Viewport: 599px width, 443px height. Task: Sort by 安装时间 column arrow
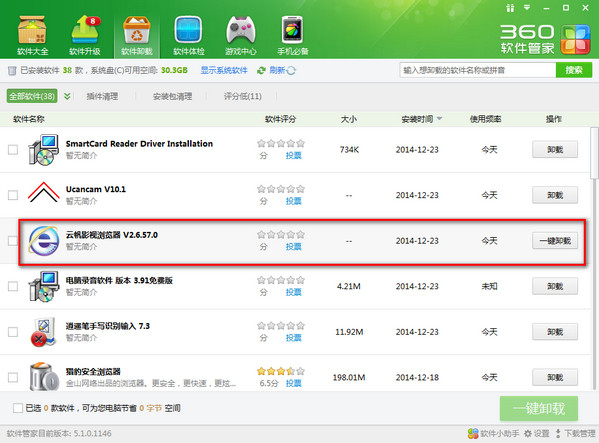439,119
